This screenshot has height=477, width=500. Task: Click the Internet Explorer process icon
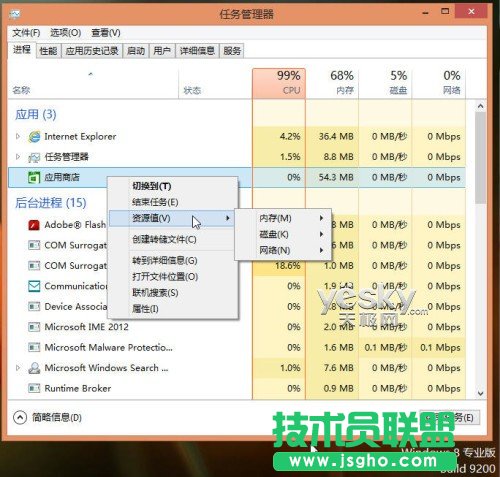point(34,136)
